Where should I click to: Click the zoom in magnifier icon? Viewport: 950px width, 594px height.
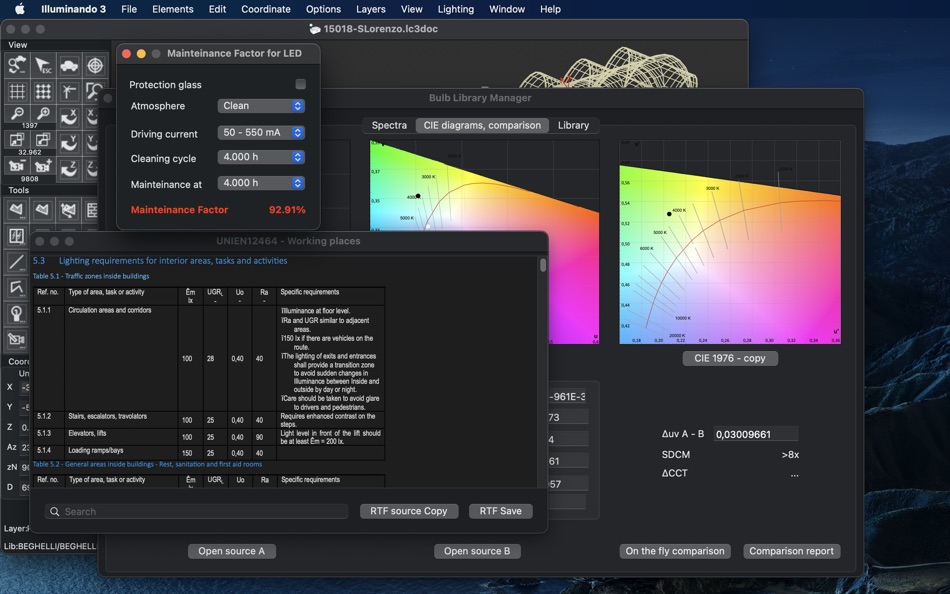[x=43, y=114]
